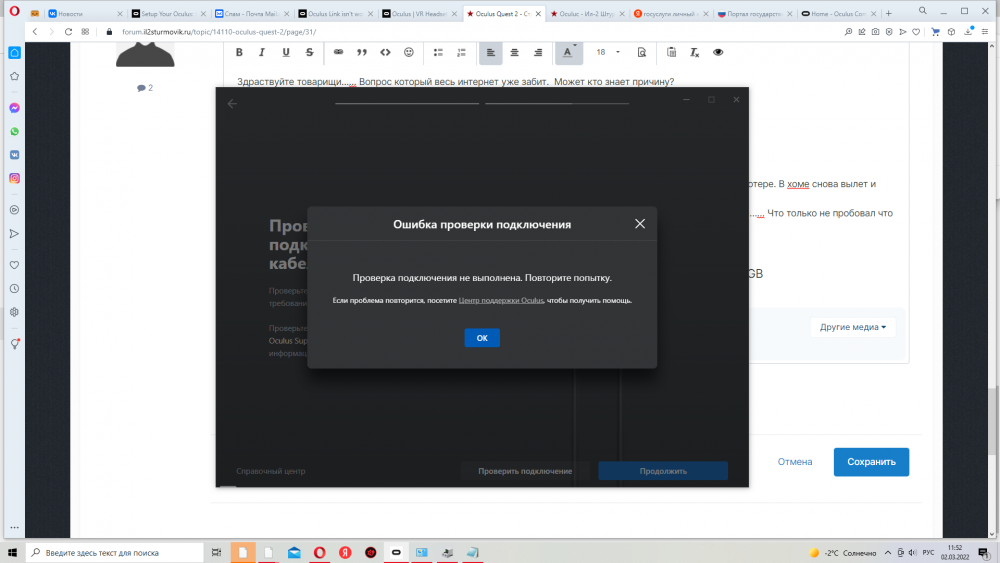Open Opera sidebar bookmarks heart icon
The height and width of the screenshot is (563, 1000).
pos(15,265)
